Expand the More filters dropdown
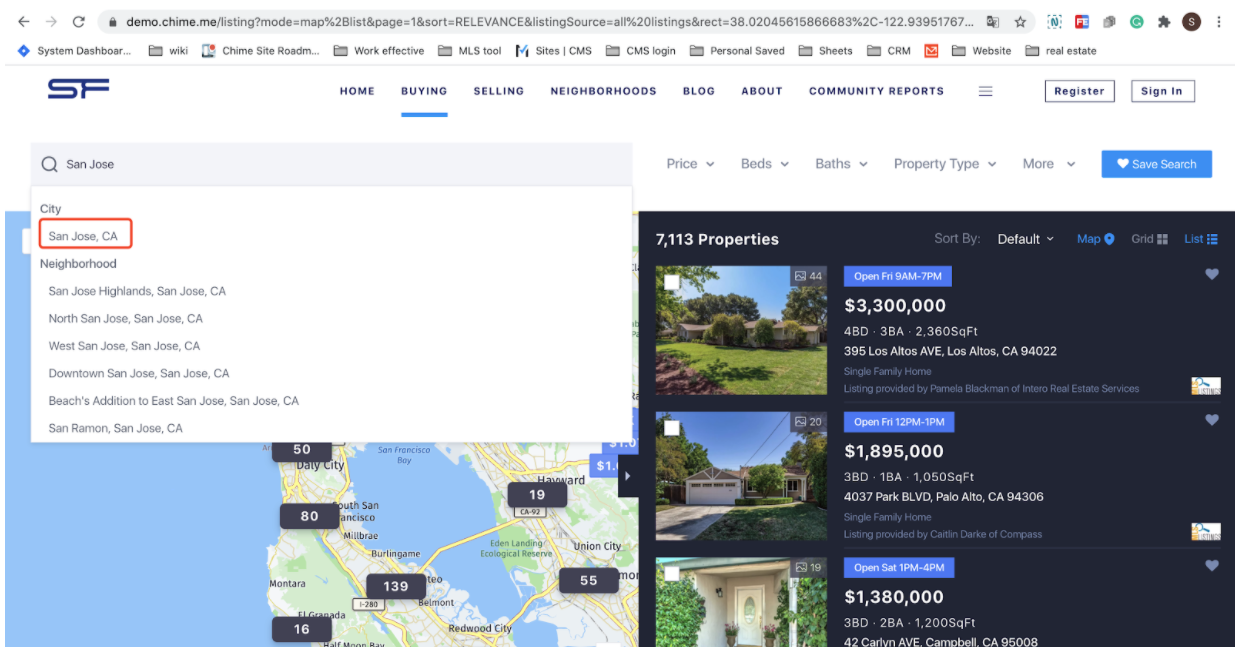The image size is (1235, 647). (x=1049, y=164)
